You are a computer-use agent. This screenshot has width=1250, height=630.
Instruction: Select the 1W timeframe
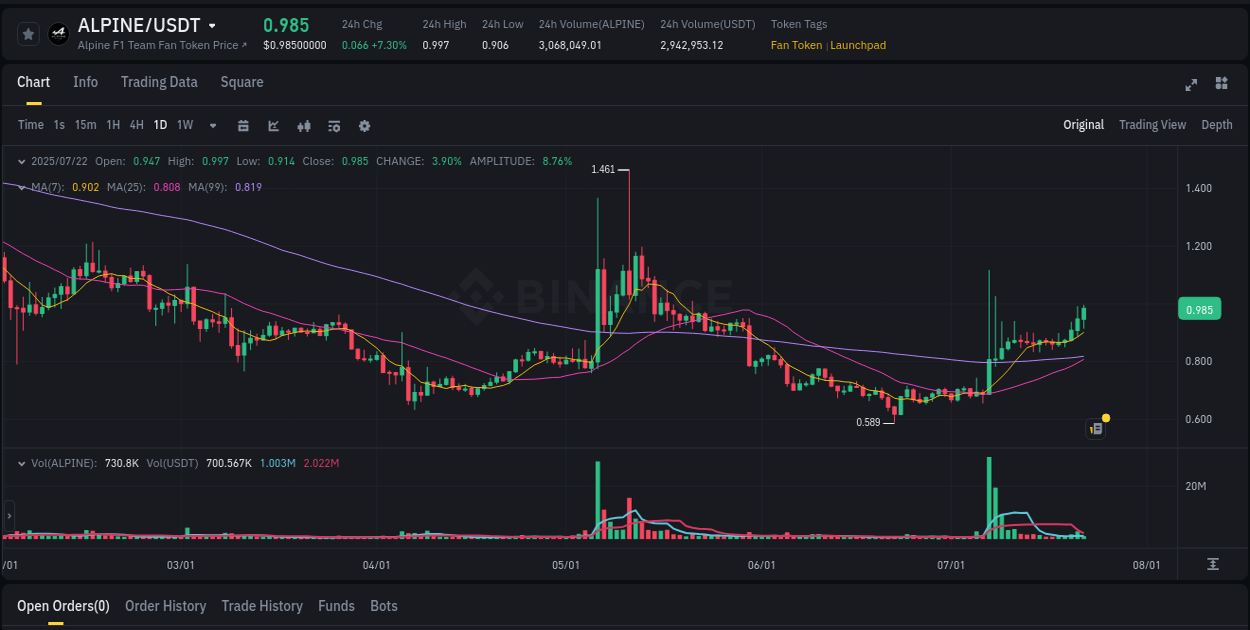pos(184,126)
